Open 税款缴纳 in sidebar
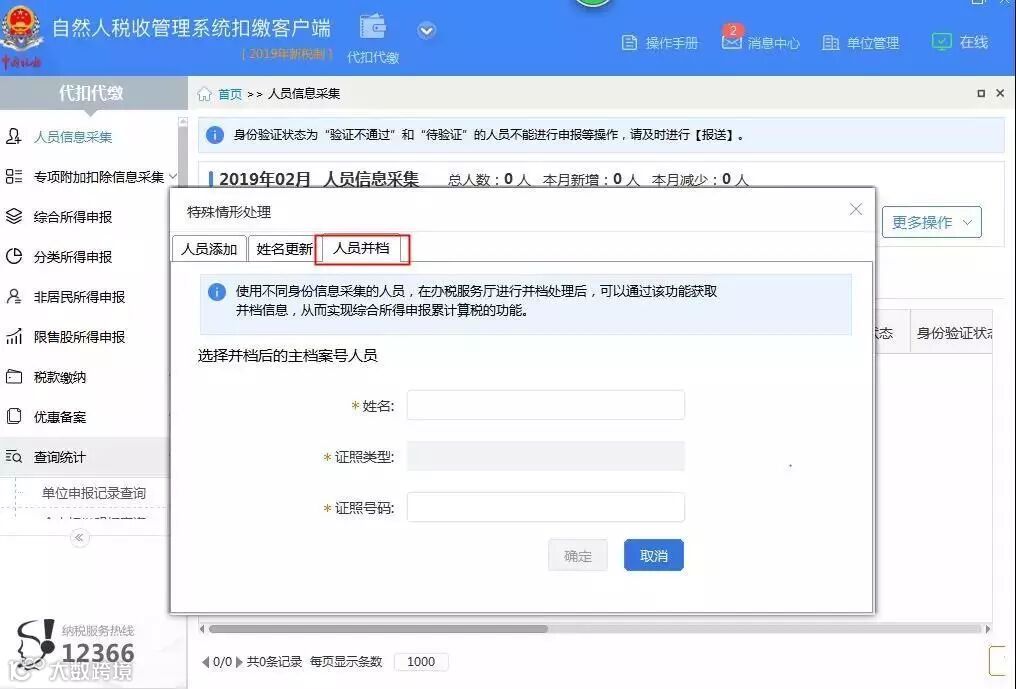The height and width of the screenshot is (689, 1016). [x=60, y=377]
